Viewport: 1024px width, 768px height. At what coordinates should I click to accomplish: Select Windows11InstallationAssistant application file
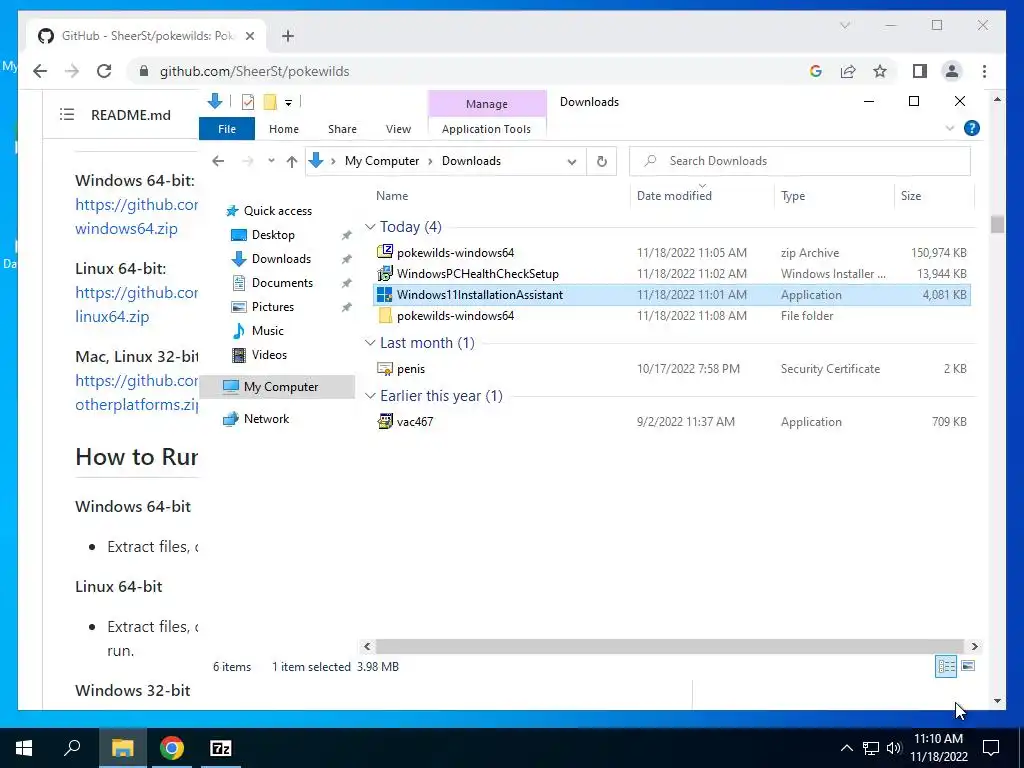[x=671, y=295]
